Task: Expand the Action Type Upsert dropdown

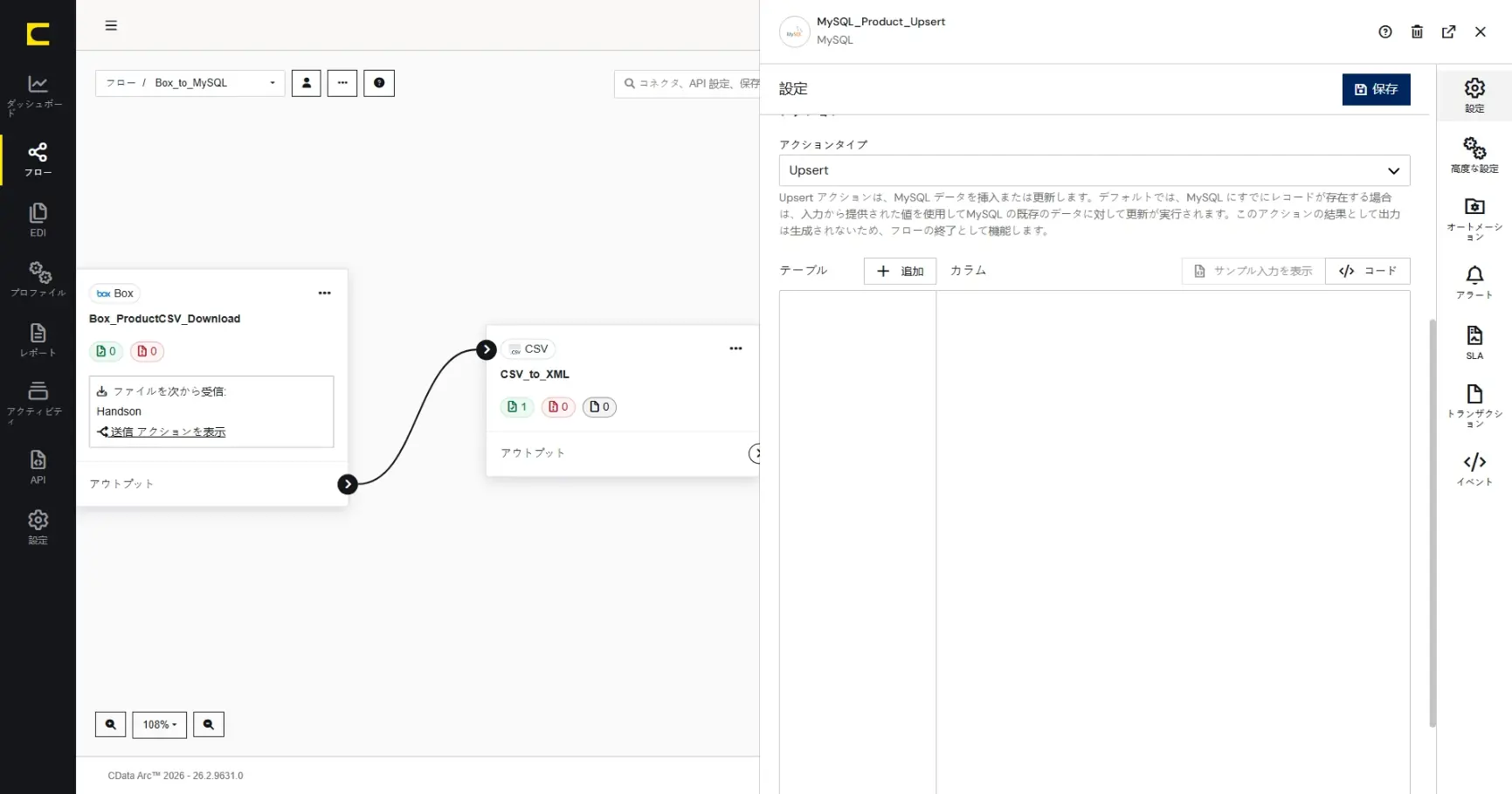Action: (1094, 170)
